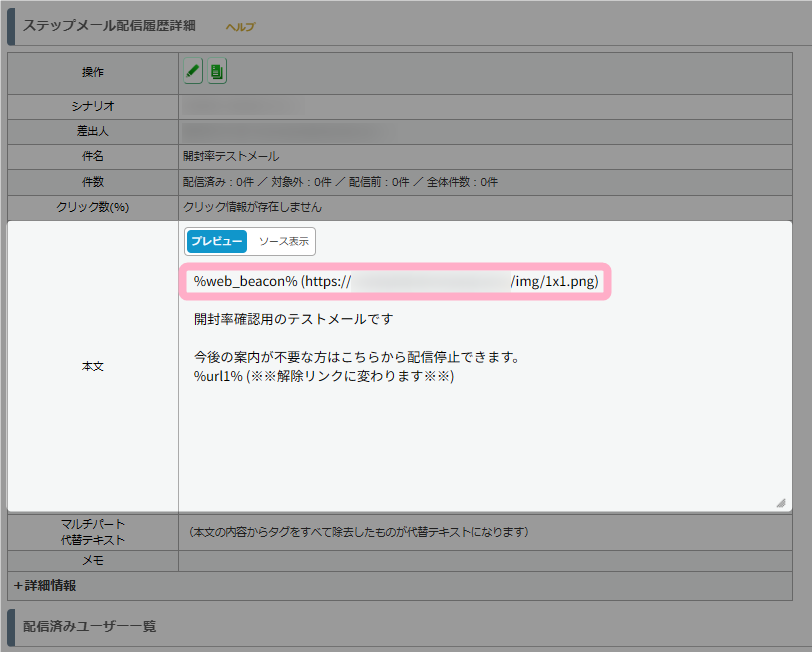Expand the +詳細情報 section
Screen dimensions: 812x652
[45, 585]
